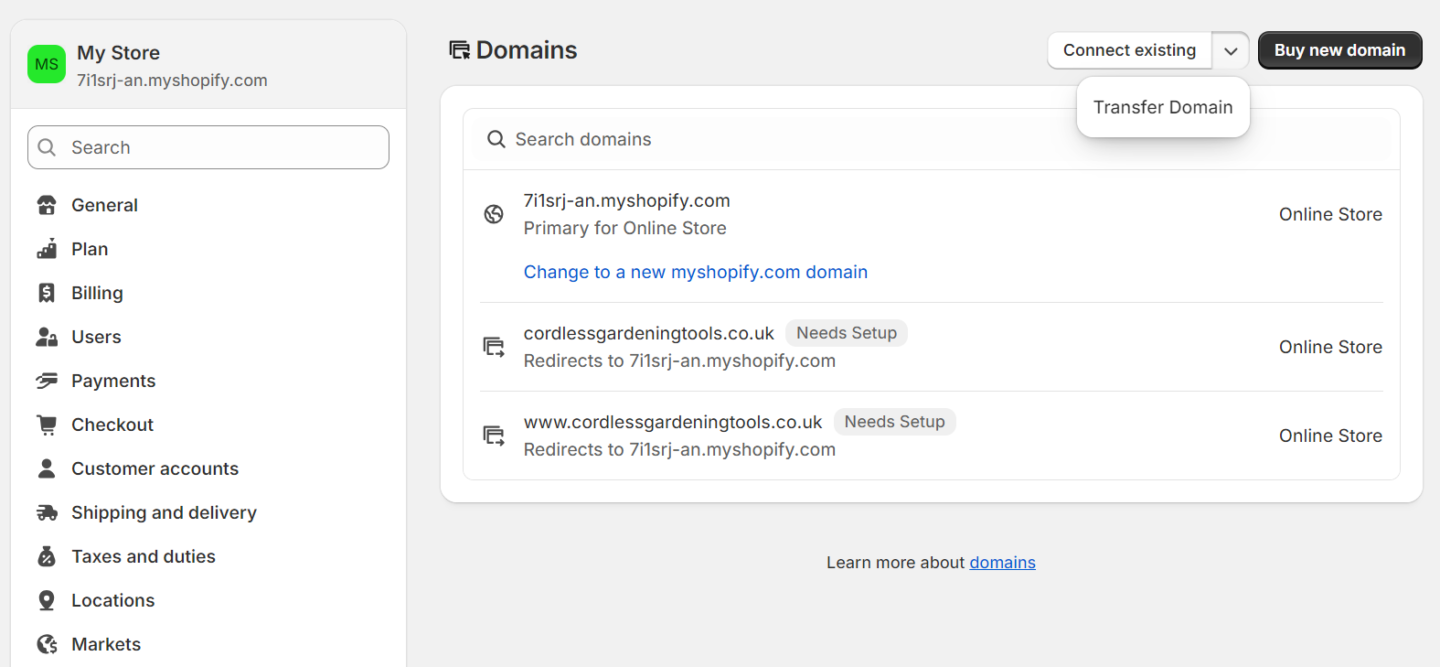Click the globe icon beside 7i1srj-an.myshopify.com
This screenshot has height=667, width=1440.
494,214
